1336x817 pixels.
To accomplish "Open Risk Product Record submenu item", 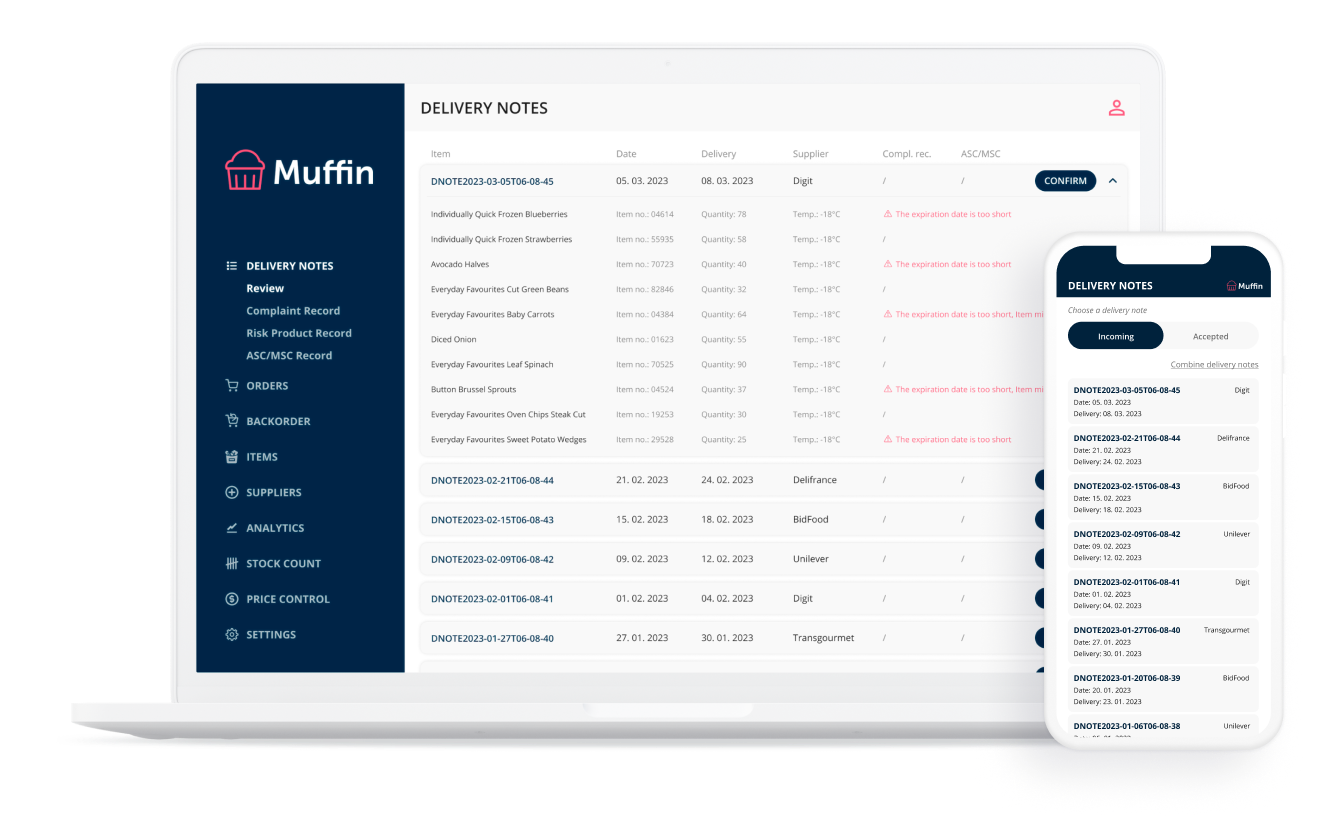I will click(x=299, y=333).
